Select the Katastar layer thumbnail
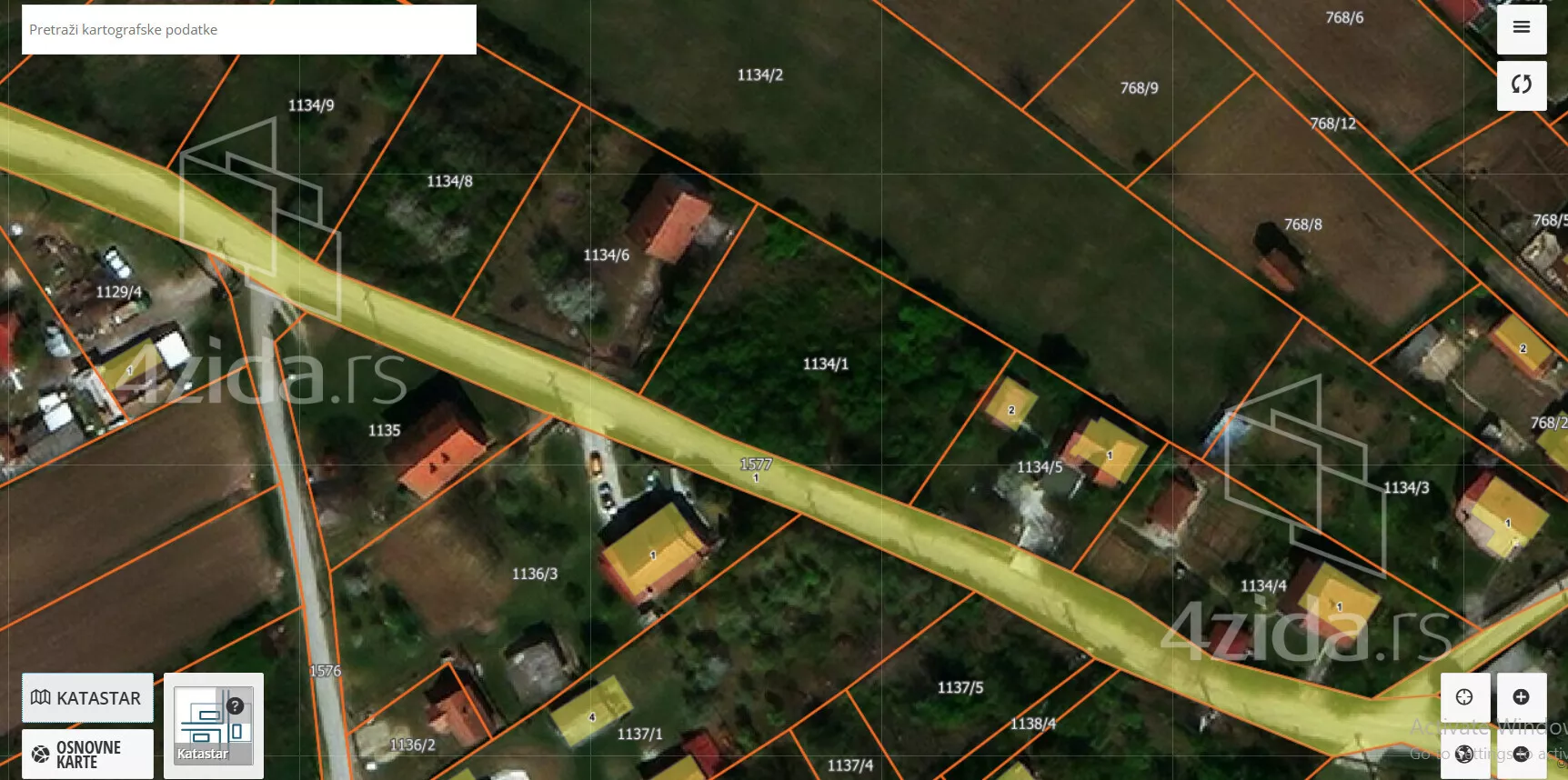The width and height of the screenshot is (1568, 780). 213,726
